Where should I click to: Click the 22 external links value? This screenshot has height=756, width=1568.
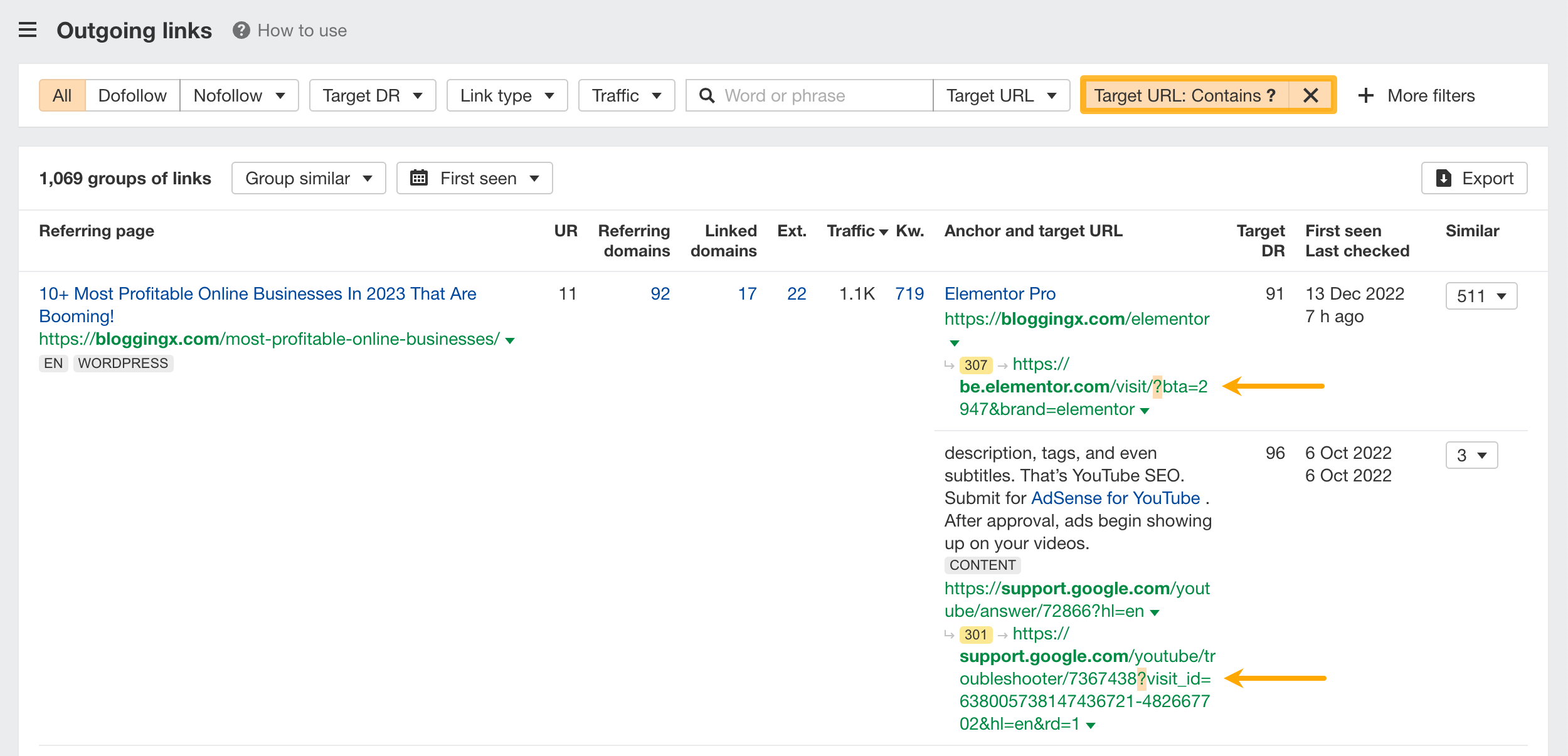coord(797,293)
